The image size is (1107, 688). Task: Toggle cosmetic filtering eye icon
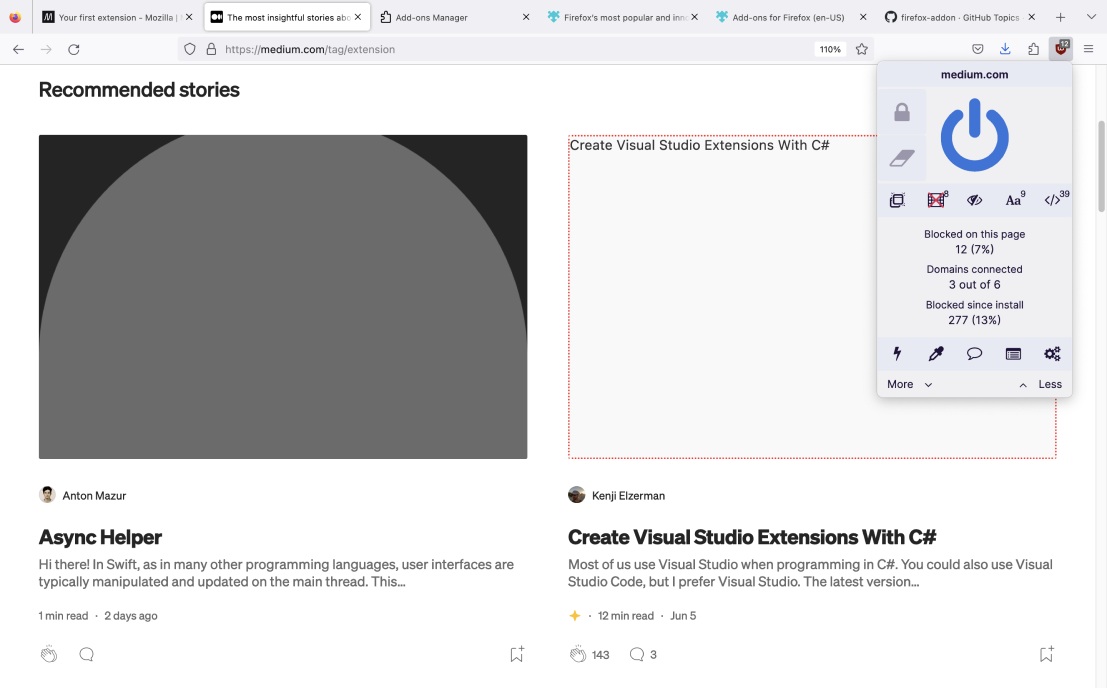974,200
